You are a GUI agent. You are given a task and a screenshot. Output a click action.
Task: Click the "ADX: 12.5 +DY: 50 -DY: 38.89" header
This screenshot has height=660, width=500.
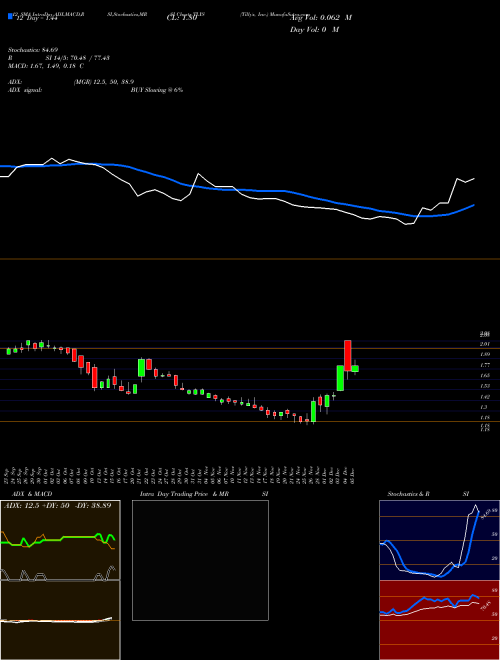click(x=58, y=505)
